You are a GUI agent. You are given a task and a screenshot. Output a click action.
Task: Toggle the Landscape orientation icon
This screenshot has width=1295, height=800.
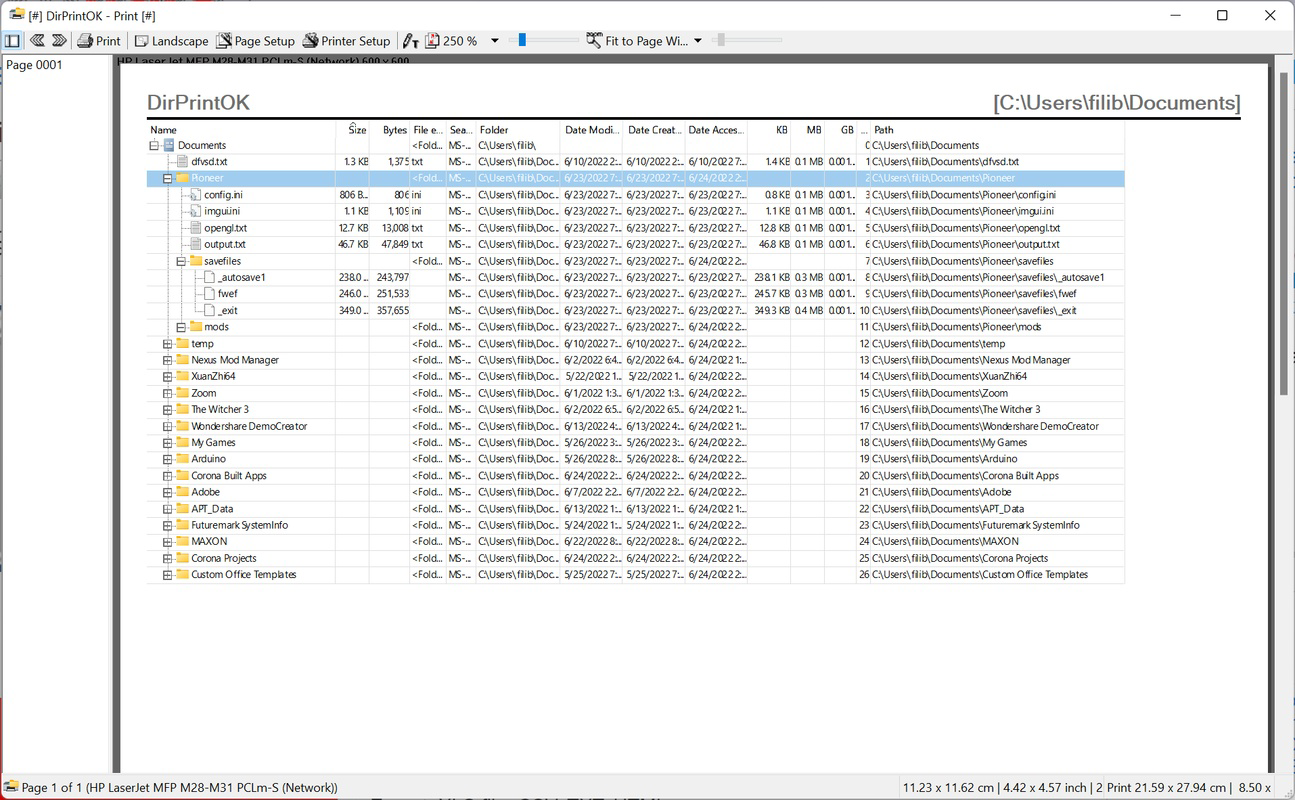[140, 41]
